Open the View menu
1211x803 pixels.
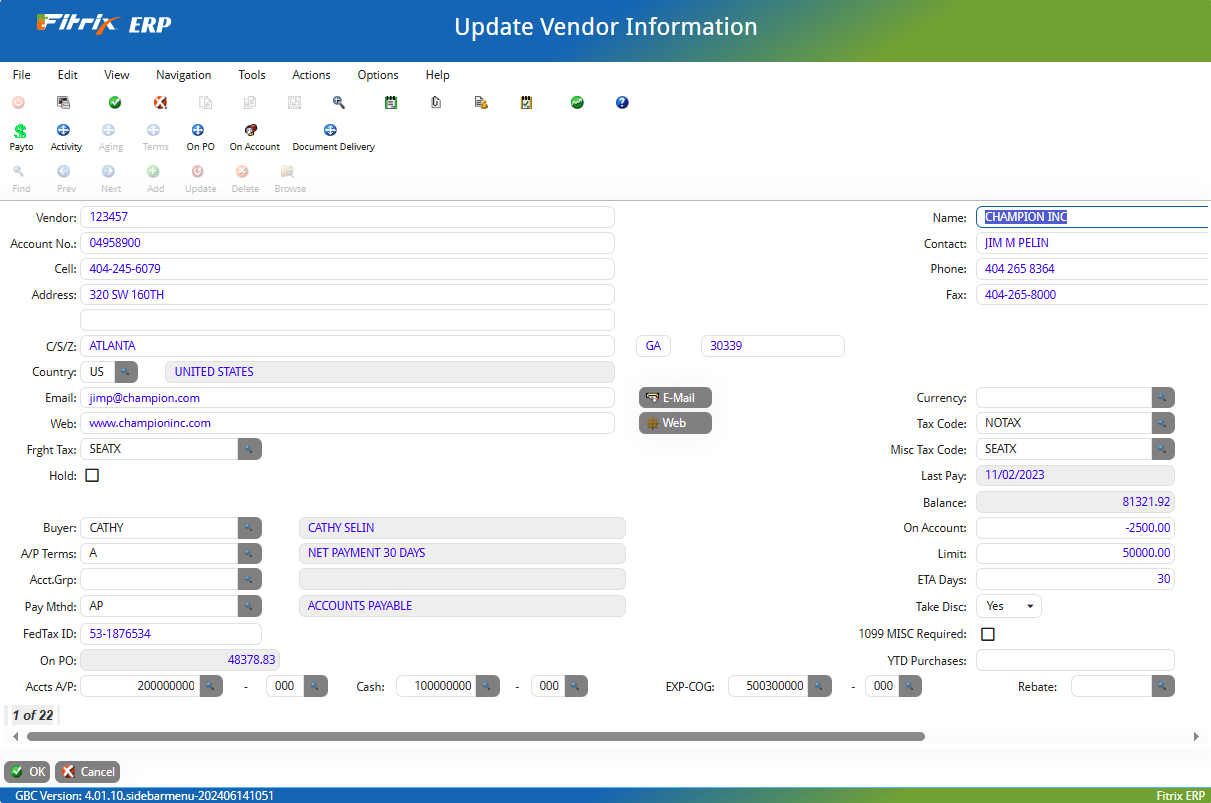[x=117, y=75]
